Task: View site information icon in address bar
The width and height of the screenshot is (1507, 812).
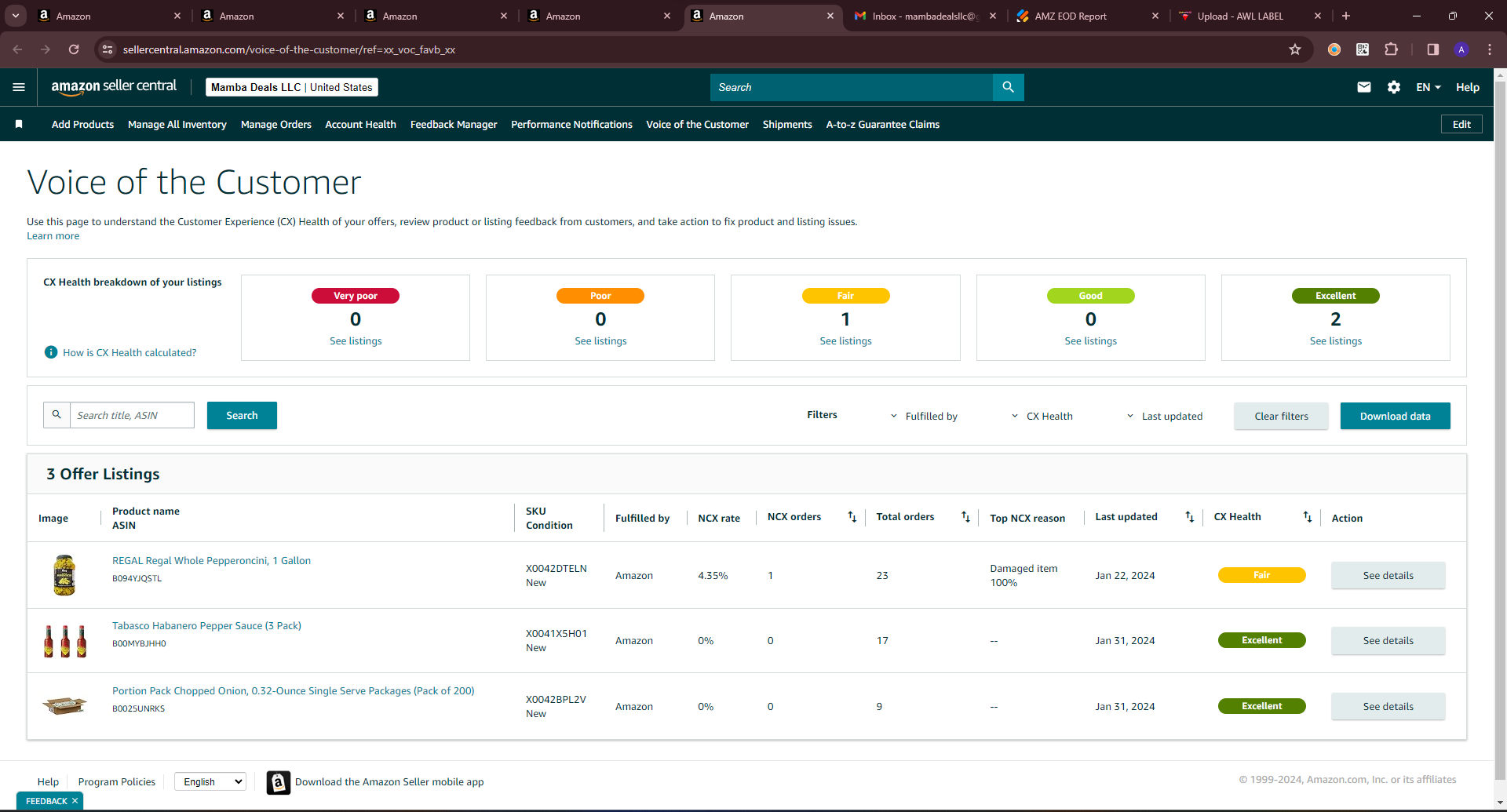Action: tap(108, 49)
